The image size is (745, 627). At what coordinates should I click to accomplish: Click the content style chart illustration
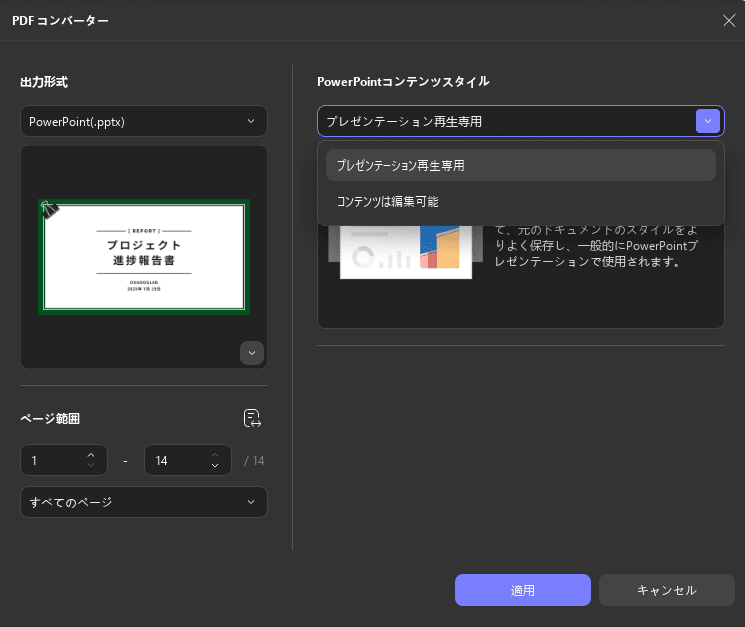coord(405,252)
